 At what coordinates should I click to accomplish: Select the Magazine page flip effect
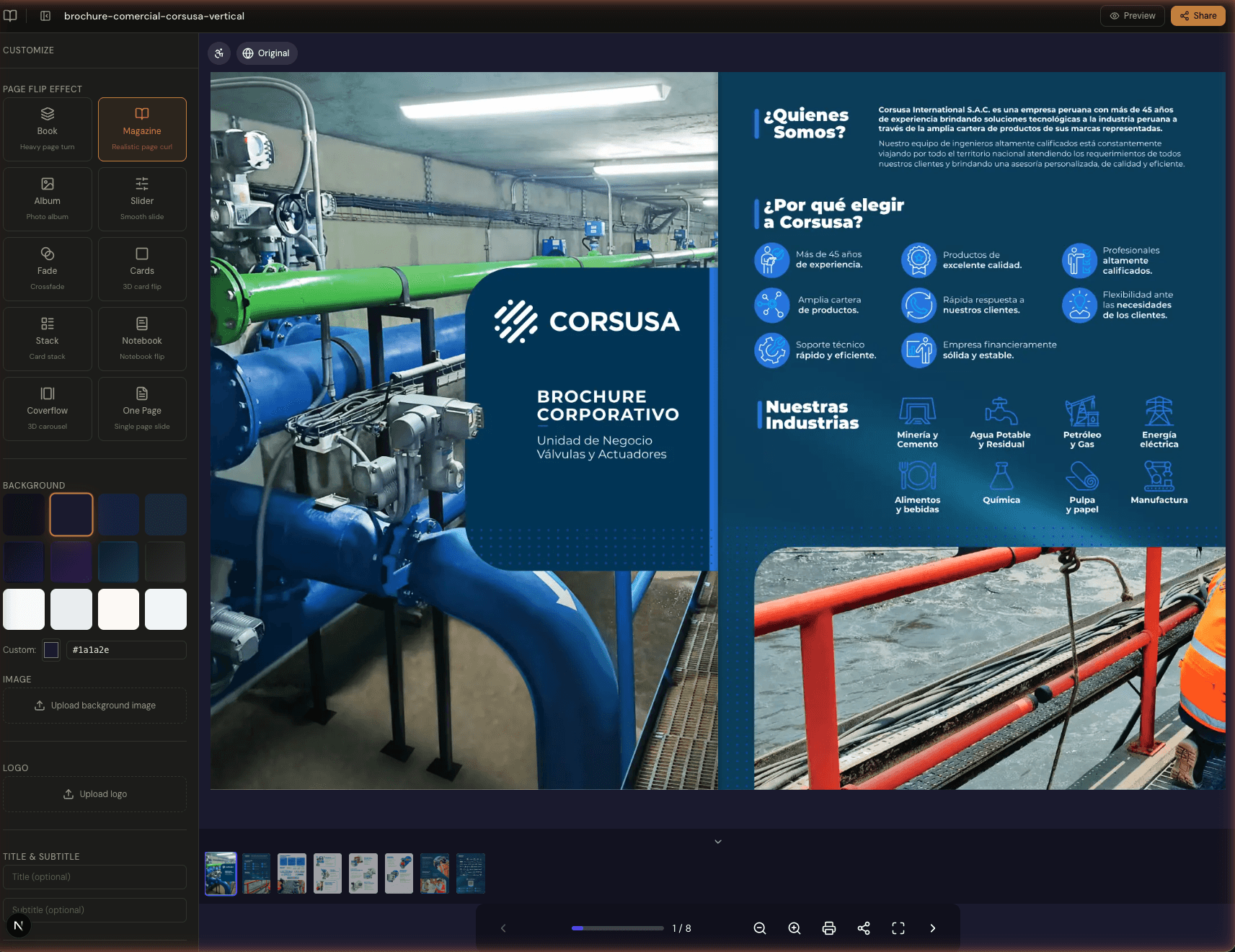coord(141,128)
